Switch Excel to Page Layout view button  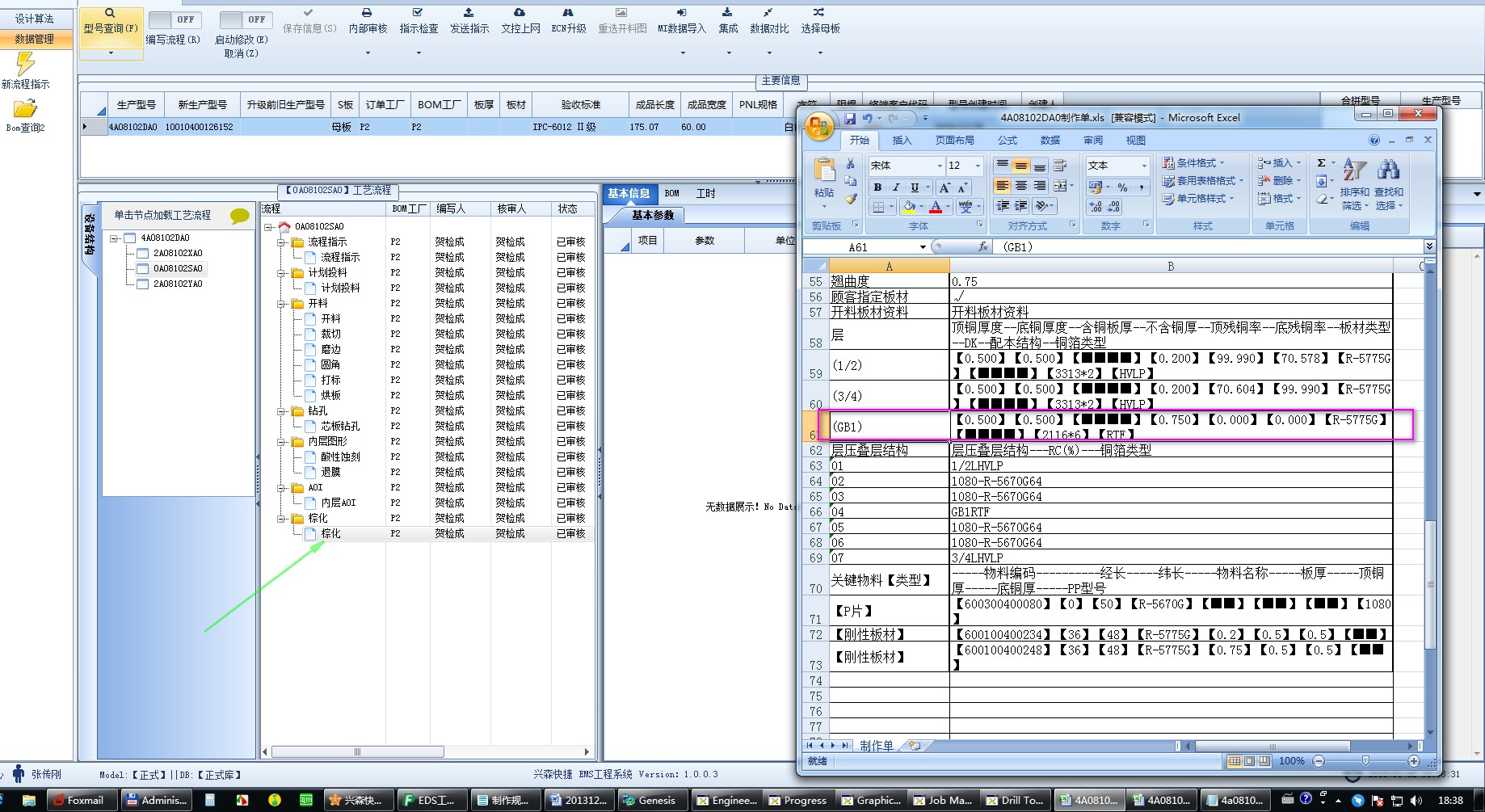click(1249, 761)
